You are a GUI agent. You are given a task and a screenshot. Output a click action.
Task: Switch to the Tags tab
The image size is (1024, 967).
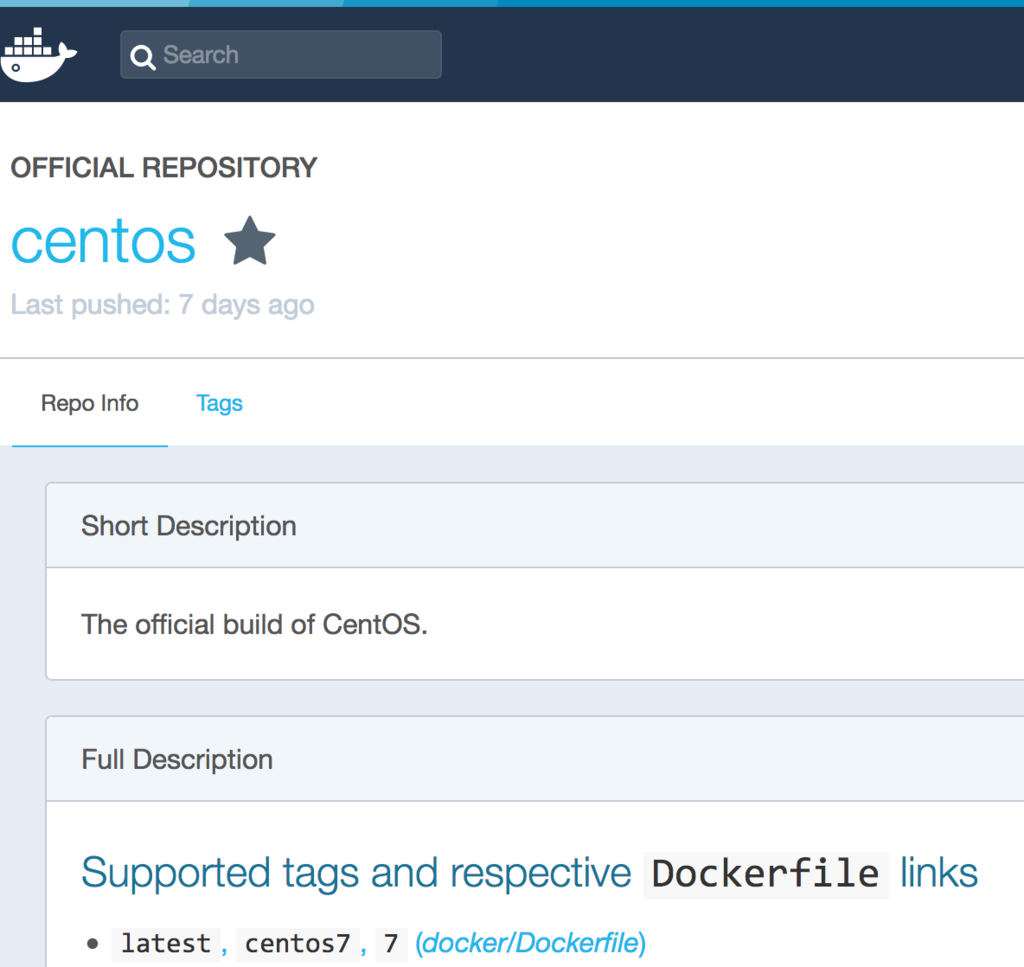point(219,404)
